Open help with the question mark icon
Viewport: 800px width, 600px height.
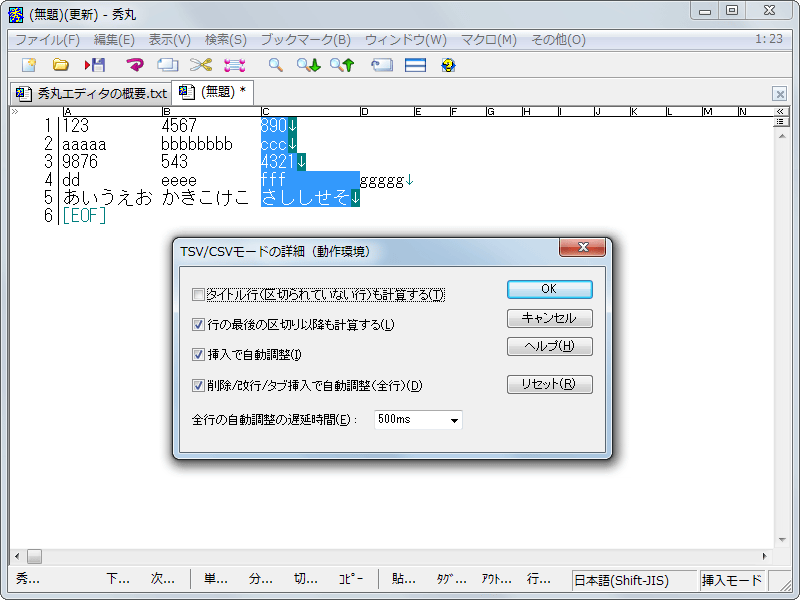(448, 65)
